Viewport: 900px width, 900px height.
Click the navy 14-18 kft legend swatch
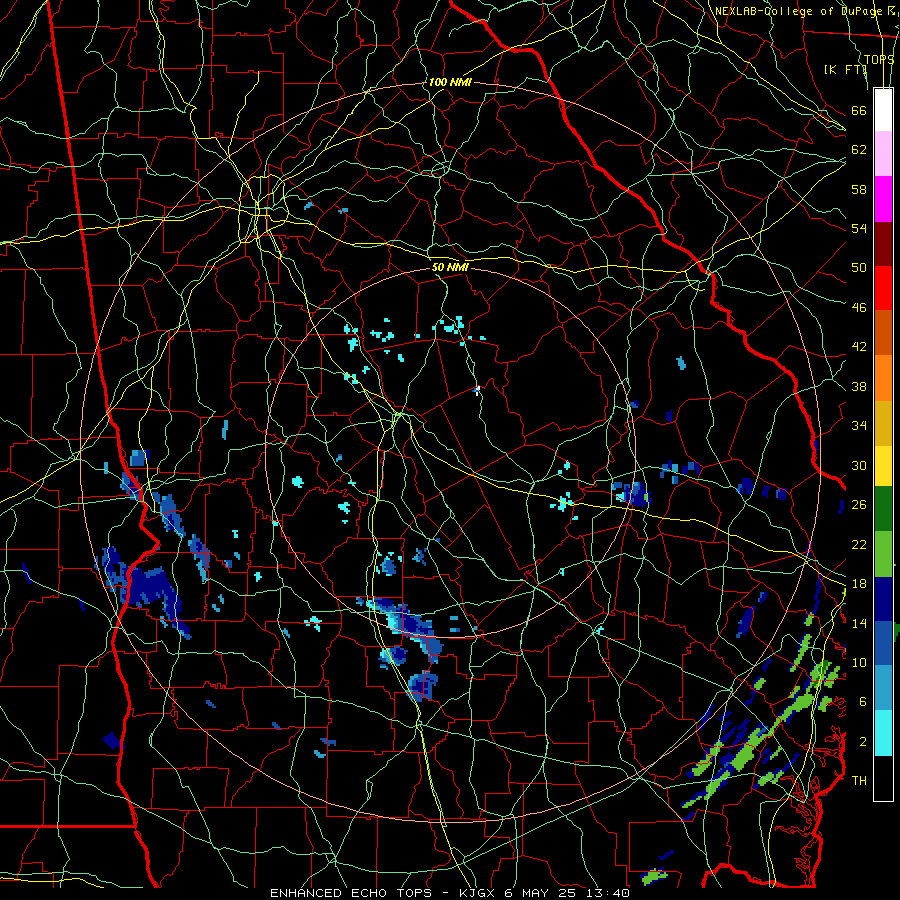click(883, 599)
